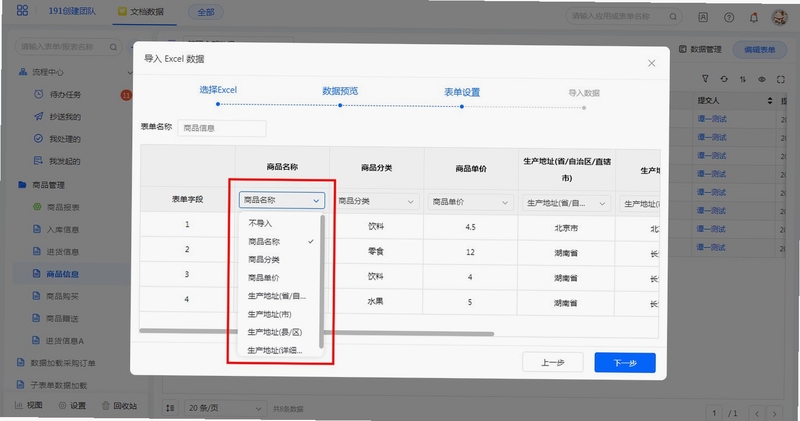The width and height of the screenshot is (800, 421).
Task: Open 入库信息 form in sidebar
Action: point(63,230)
